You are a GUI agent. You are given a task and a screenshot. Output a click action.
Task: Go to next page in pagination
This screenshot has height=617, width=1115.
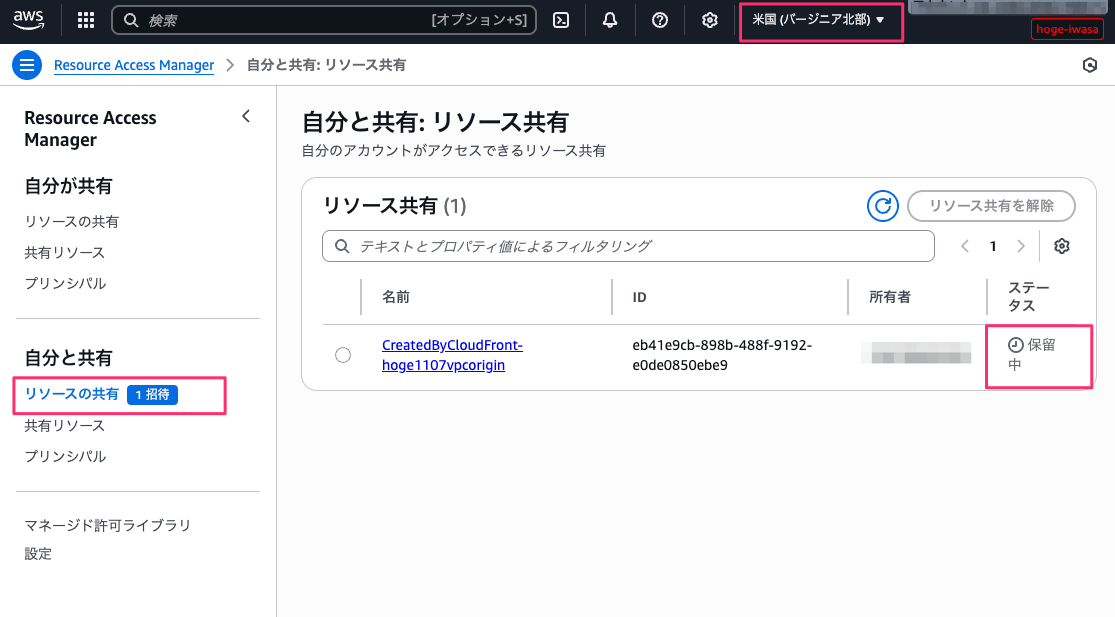1021,246
